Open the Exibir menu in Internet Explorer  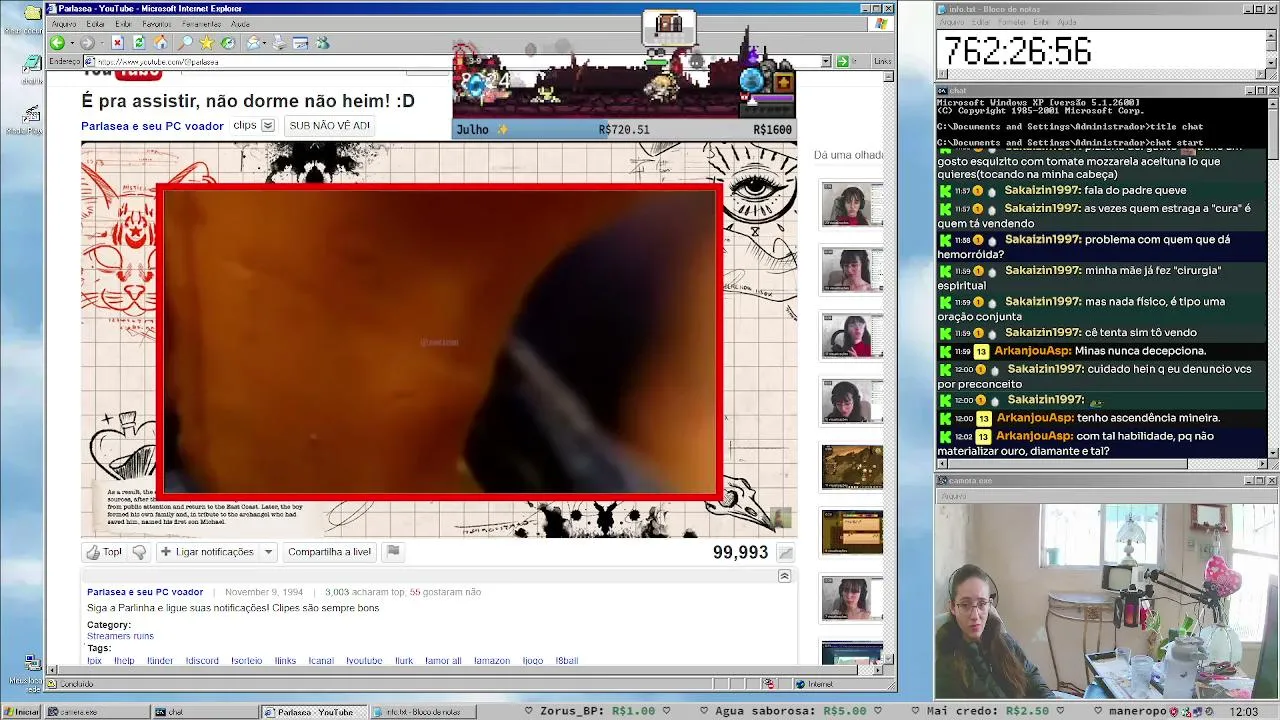(x=123, y=24)
